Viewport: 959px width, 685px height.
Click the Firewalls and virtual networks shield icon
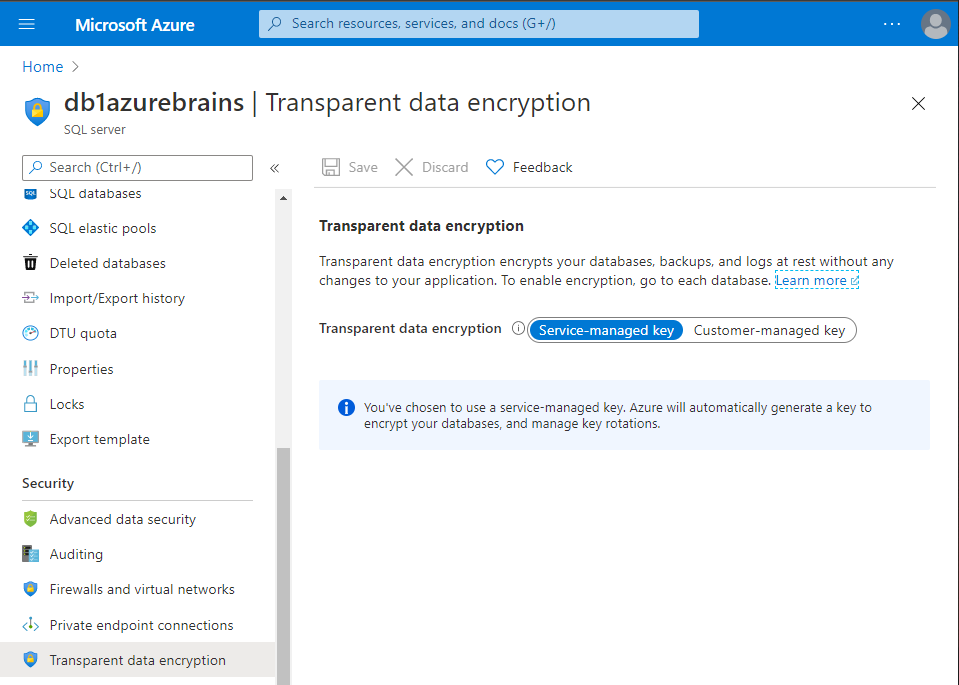pos(31,588)
